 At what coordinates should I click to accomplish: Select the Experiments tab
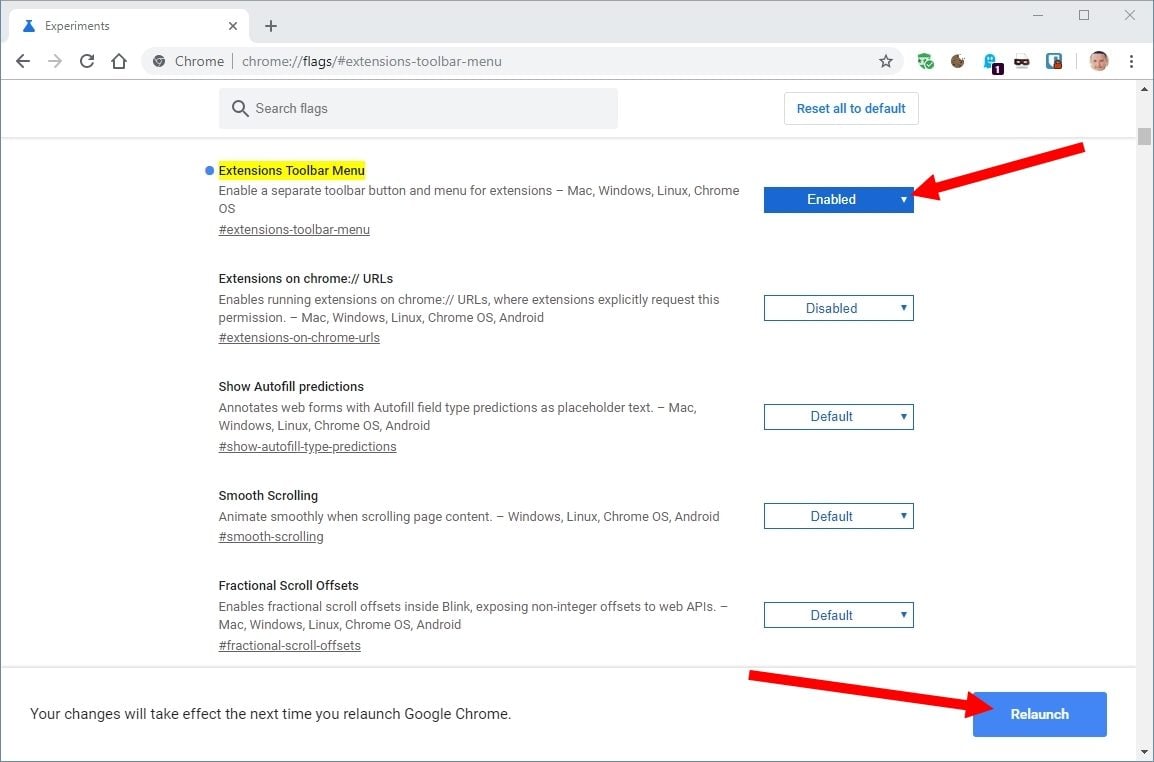tap(130, 26)
